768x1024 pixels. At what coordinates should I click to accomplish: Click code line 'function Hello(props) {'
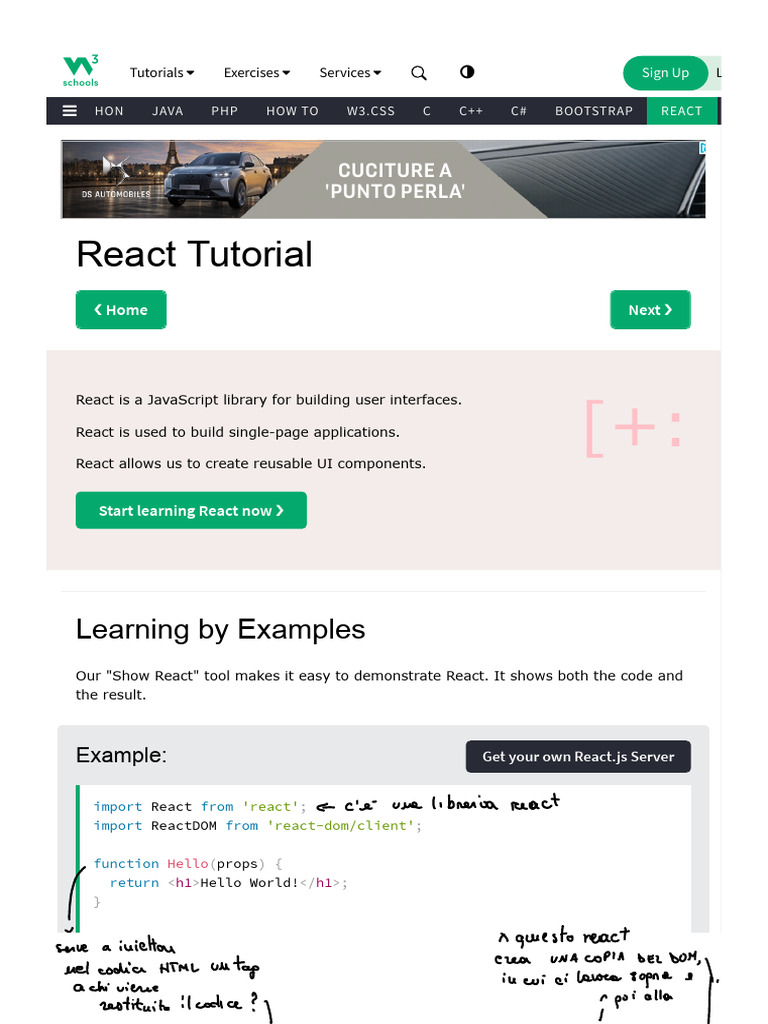pos(188,863)
